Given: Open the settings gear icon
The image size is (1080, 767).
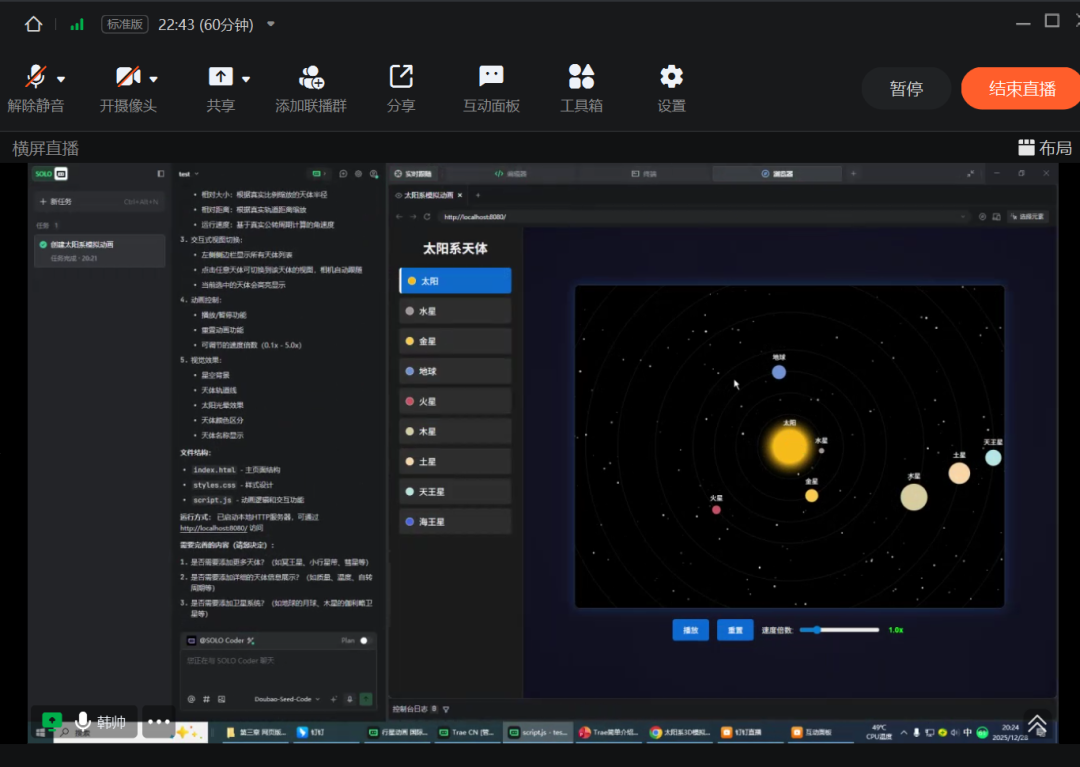Looking at the screenshot, I should [671, 77].
